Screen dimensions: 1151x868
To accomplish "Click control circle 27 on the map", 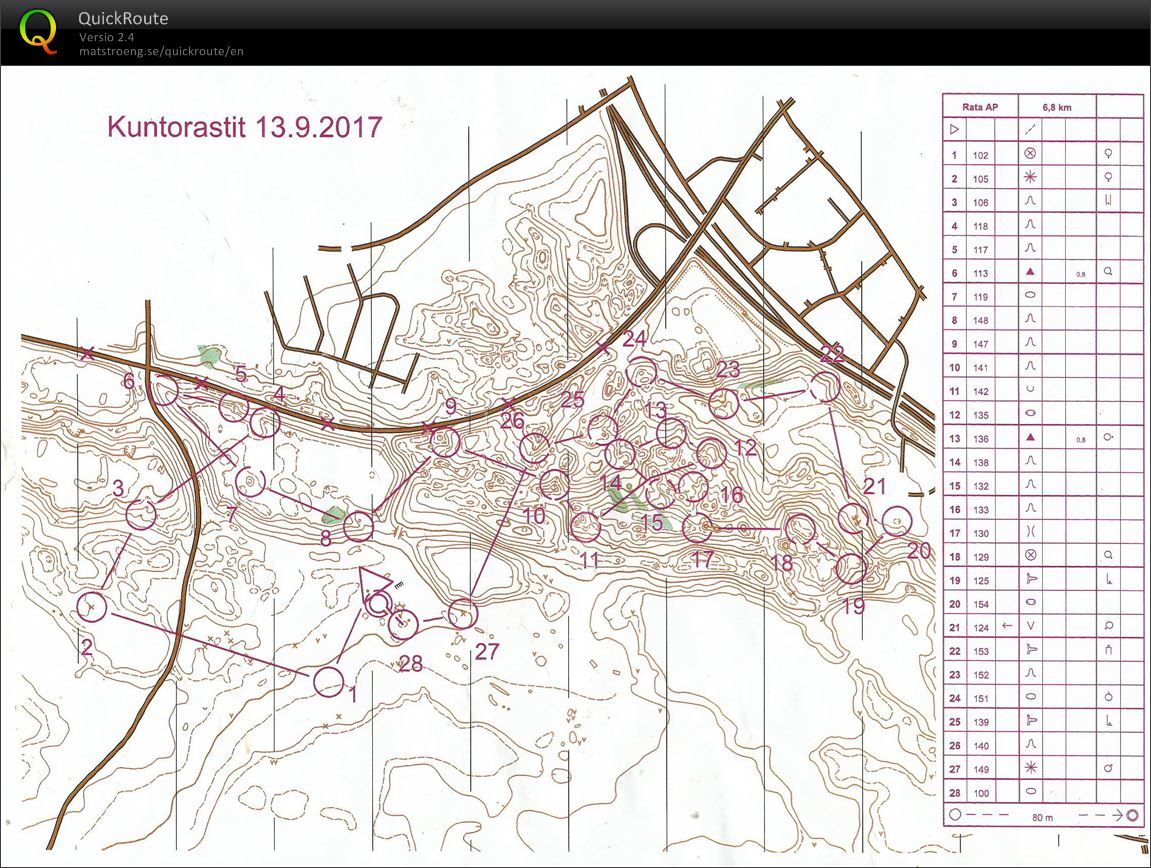I will coord(463,613).
